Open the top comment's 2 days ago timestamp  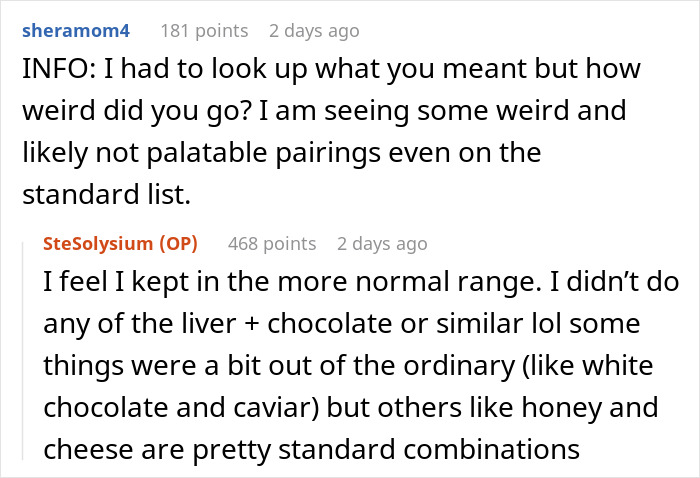(314, 31)
